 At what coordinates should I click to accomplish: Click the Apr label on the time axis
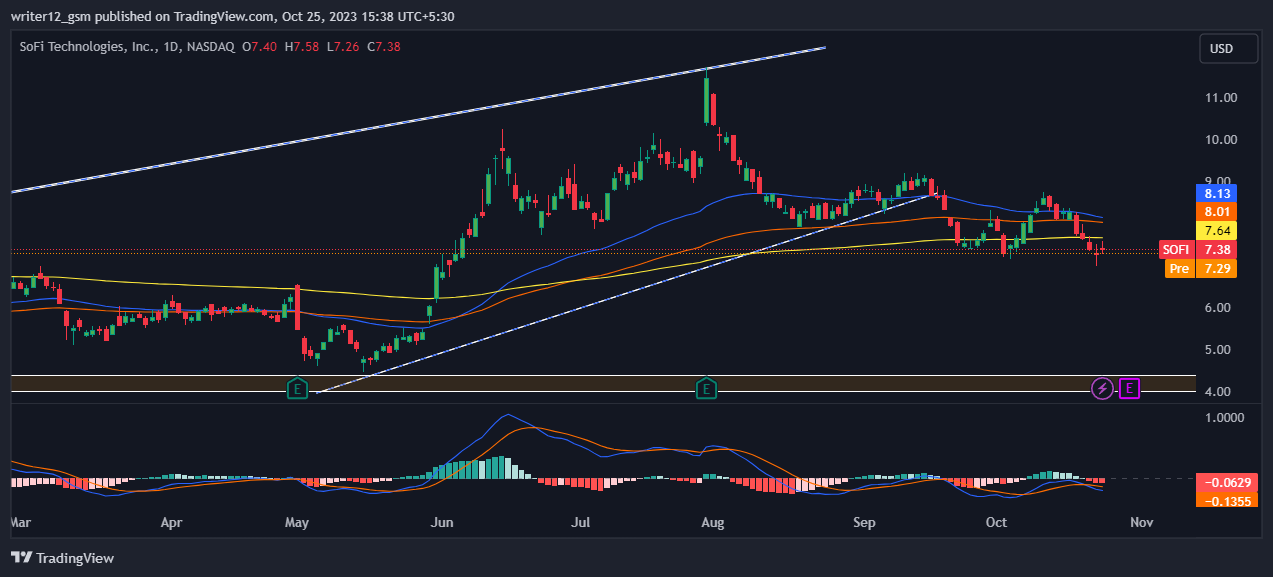pyautogui.click(x=171, y=522)
